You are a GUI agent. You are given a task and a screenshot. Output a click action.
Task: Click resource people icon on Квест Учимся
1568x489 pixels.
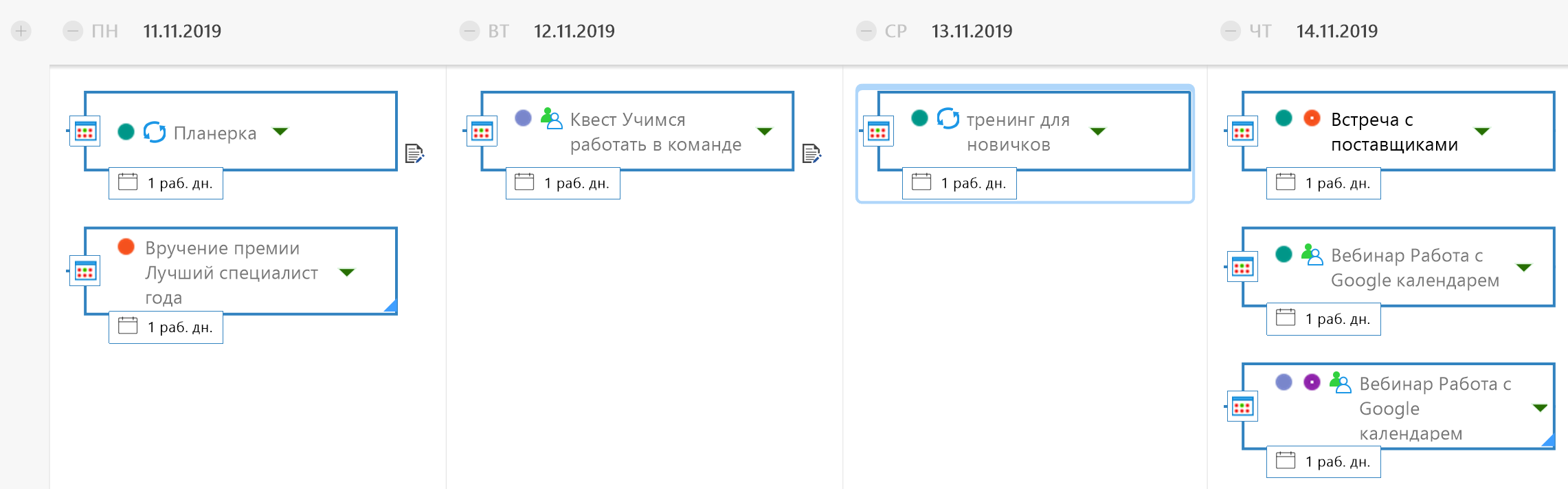[551, 118]
